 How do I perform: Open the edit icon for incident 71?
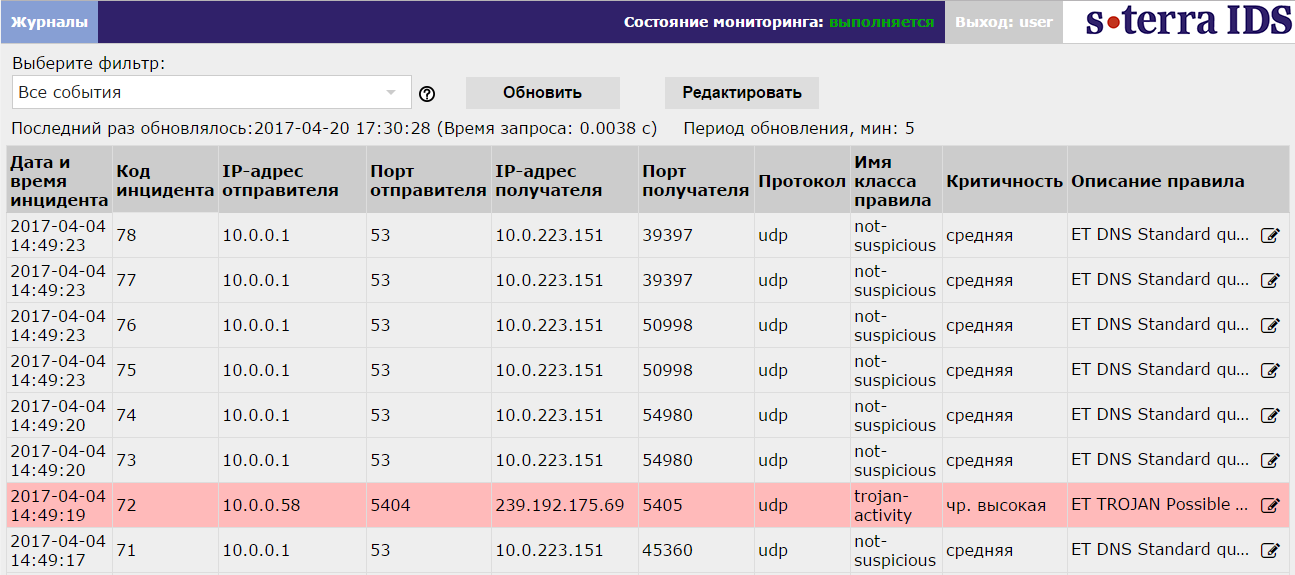click(1270, 551)
